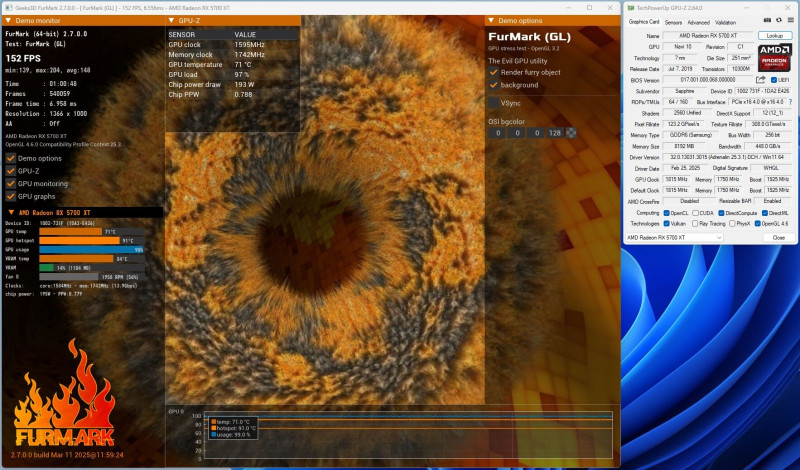Screen dimensions: 800x470
Task: Click the GPU-Z title bar app icon
Action: coord(631,8)
